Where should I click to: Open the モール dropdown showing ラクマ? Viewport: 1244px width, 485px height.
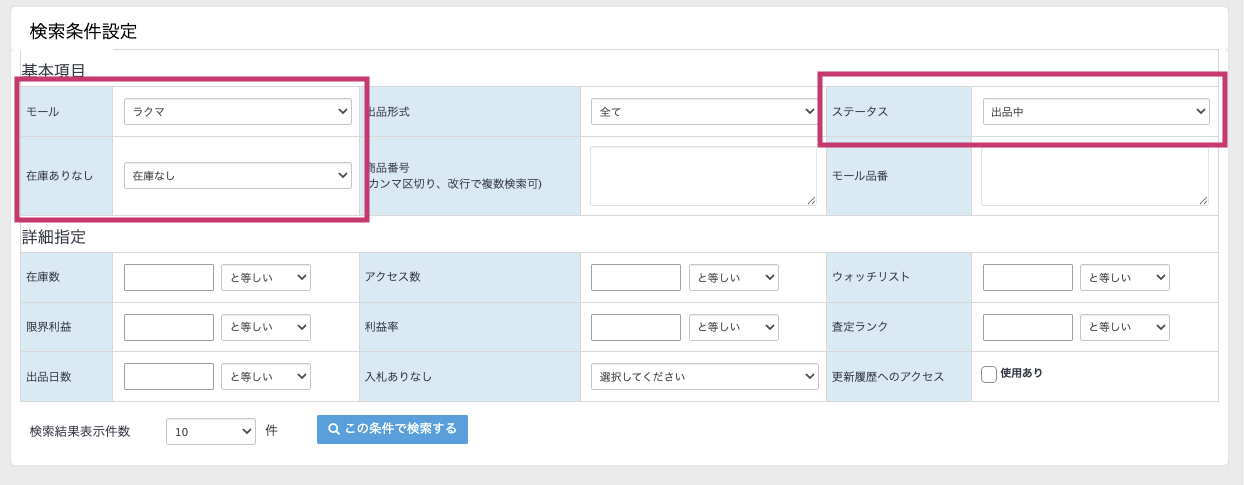tap(237, 111)
